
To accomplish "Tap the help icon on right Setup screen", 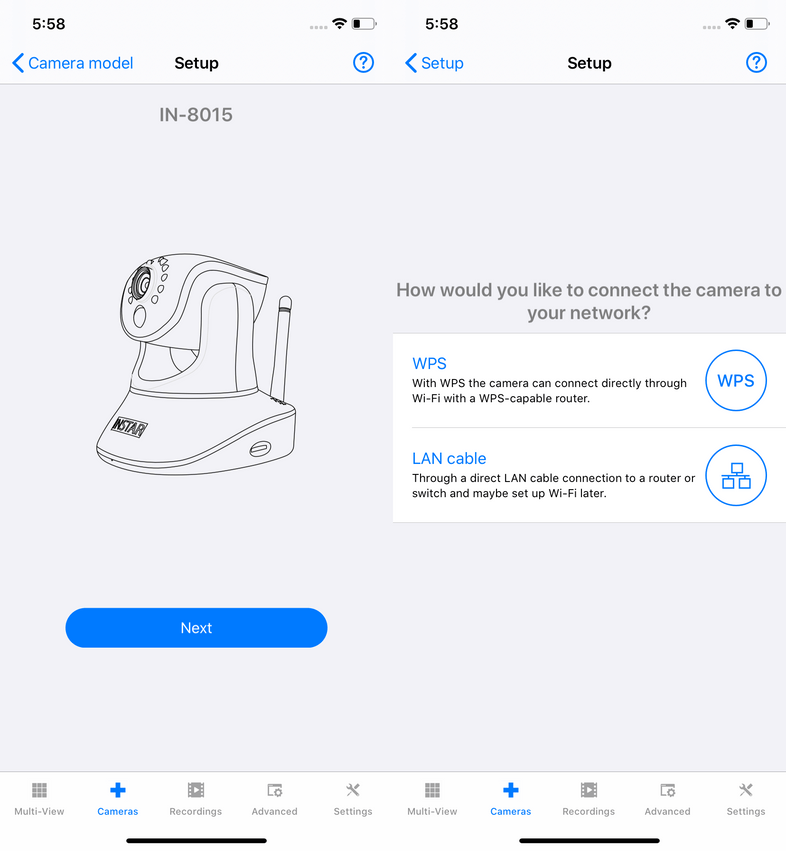I will click(x=756, y=63).
